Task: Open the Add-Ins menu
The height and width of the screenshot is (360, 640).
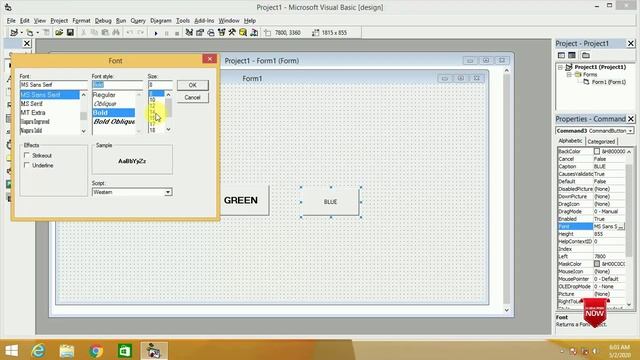Action: click(204, 20)
